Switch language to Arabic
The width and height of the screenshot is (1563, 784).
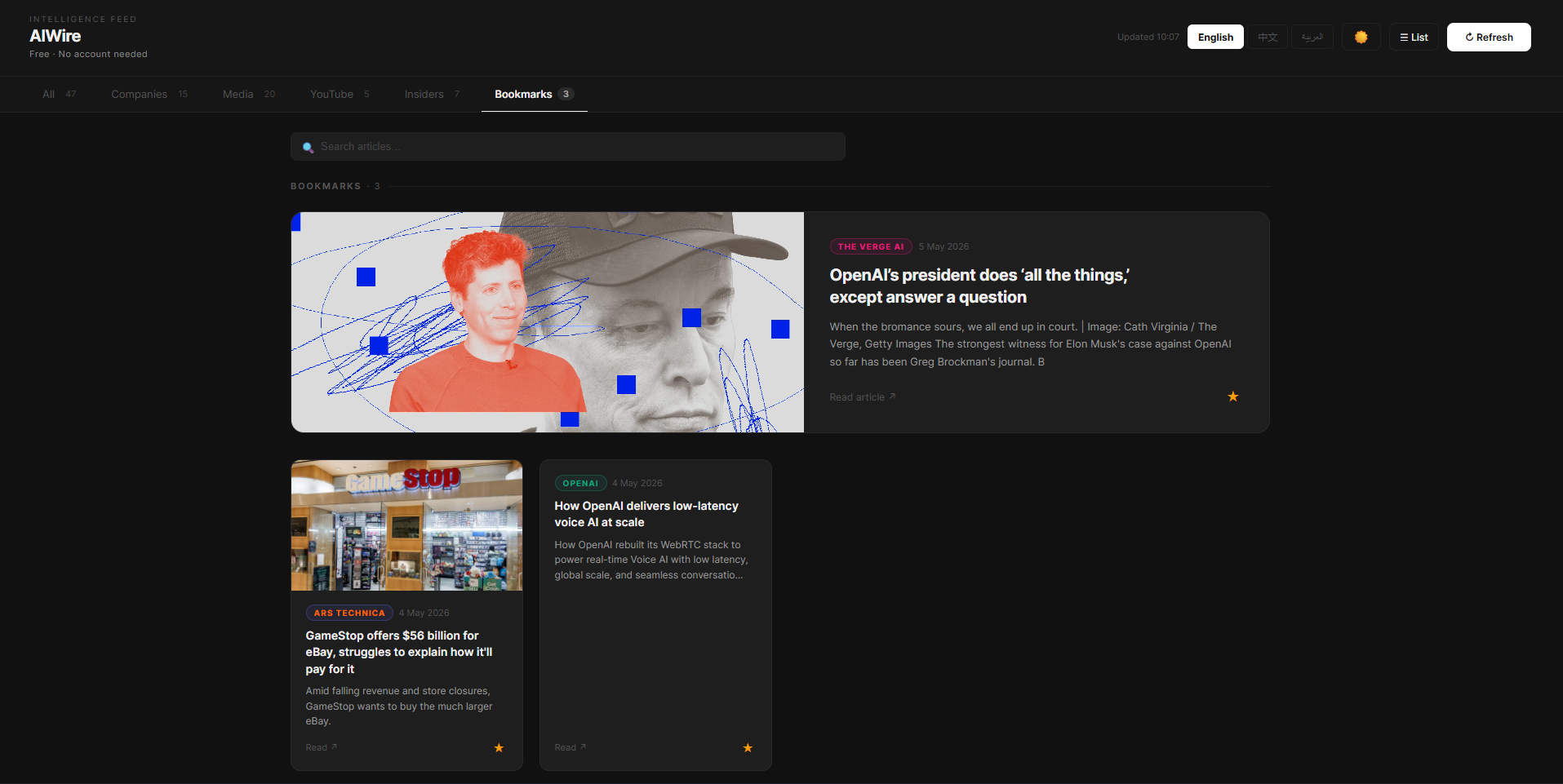click(x=1312, y=37)
